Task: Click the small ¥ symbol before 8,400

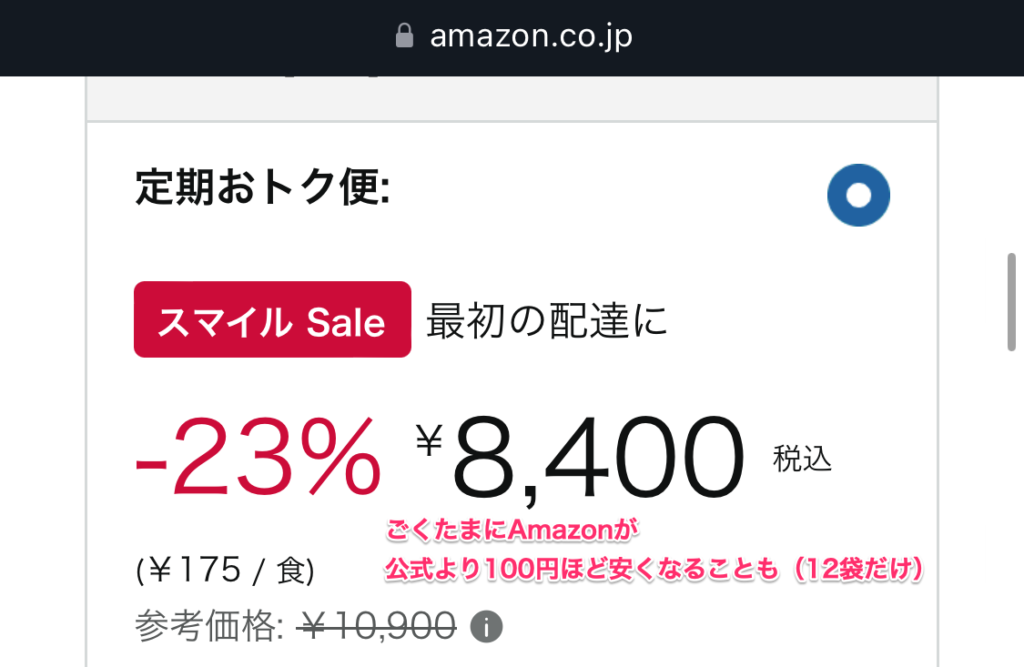Action: tap(429, 438)
